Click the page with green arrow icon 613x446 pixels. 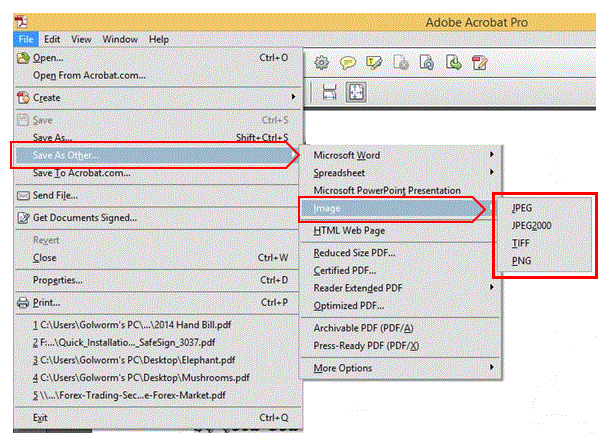coord(453,63)
